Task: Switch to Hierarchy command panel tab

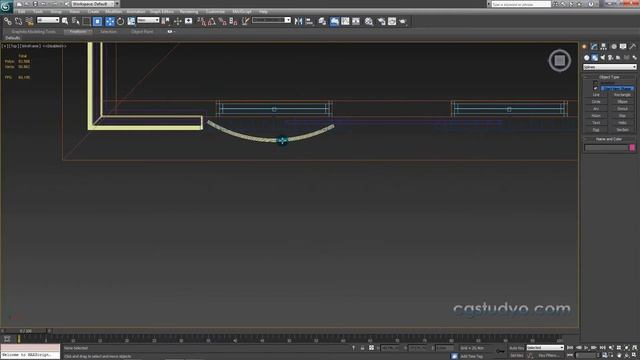Action: click(x=603, y=47)
